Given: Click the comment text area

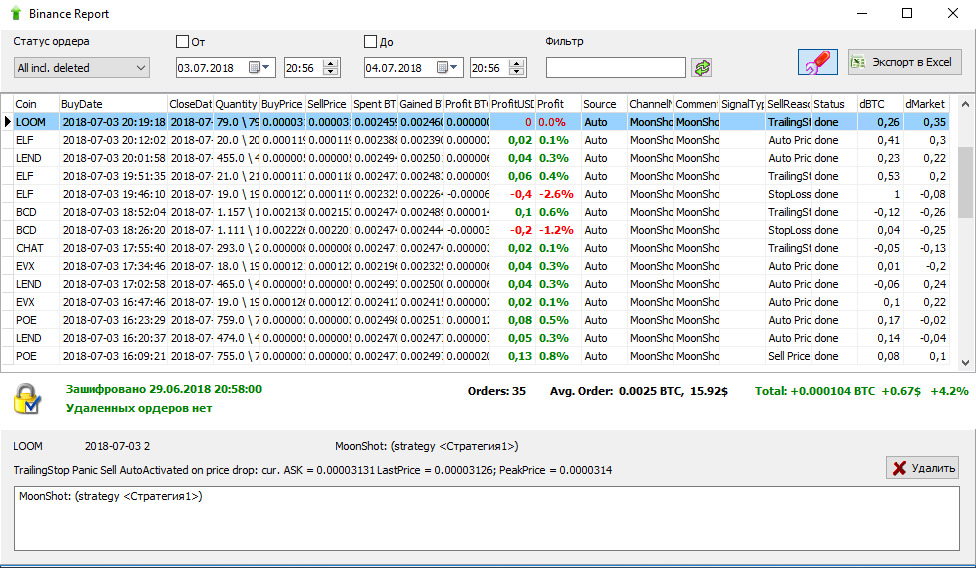Looking at the screenshot, I should [487, 519].
